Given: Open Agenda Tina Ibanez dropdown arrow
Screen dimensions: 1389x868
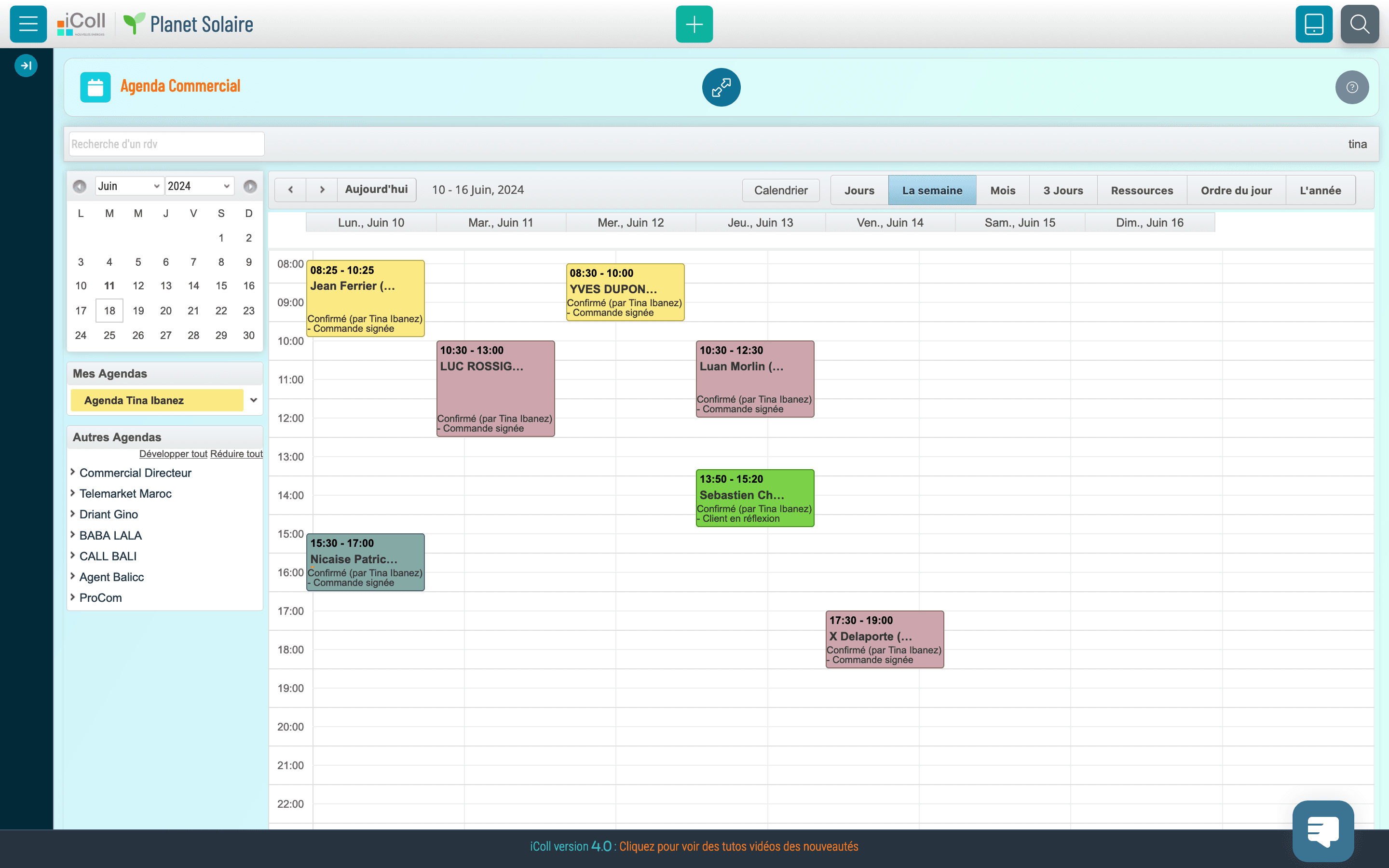Looking at the screenshot, I should 253,400.
